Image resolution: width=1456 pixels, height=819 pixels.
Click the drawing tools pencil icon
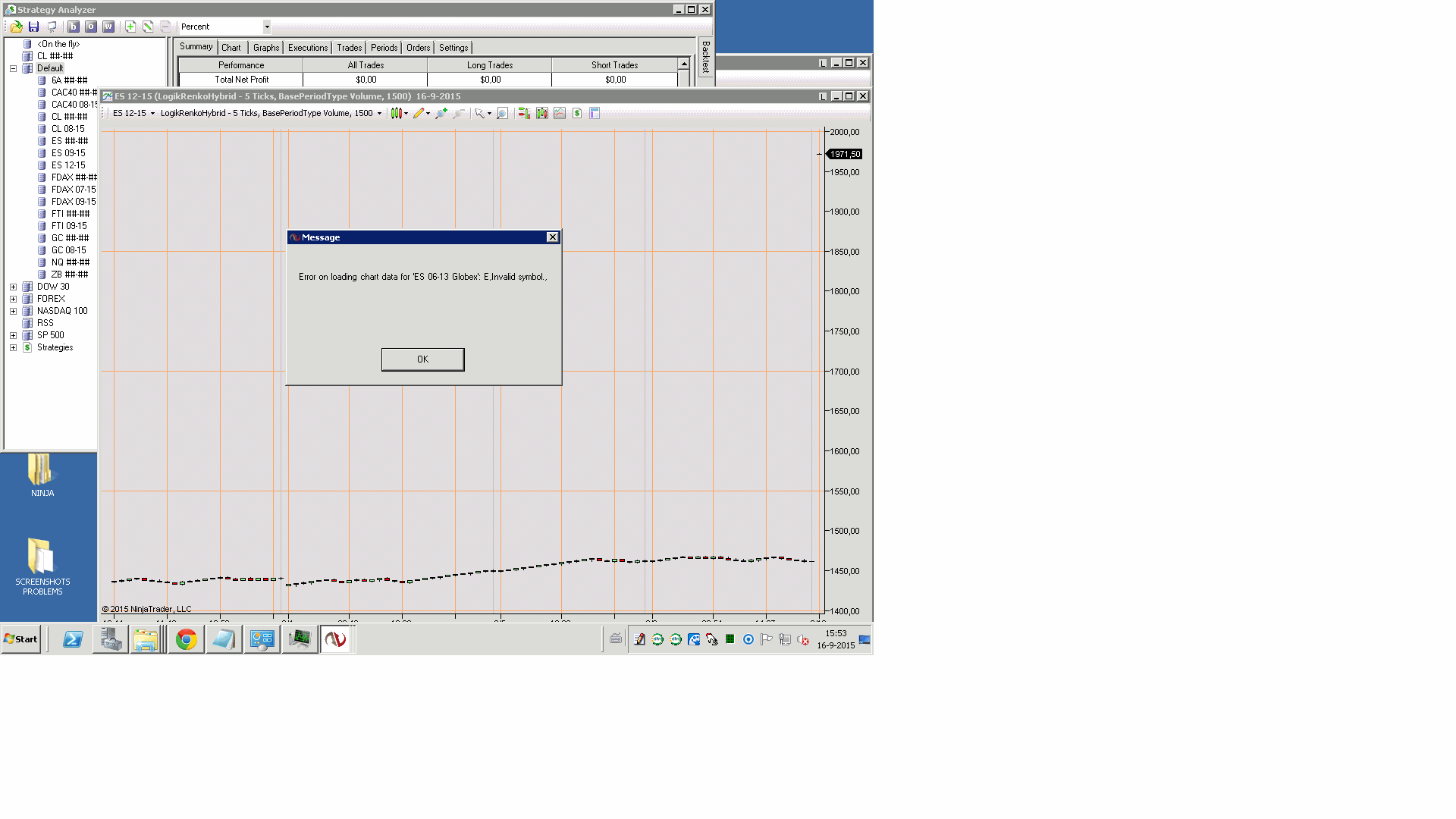418,113
